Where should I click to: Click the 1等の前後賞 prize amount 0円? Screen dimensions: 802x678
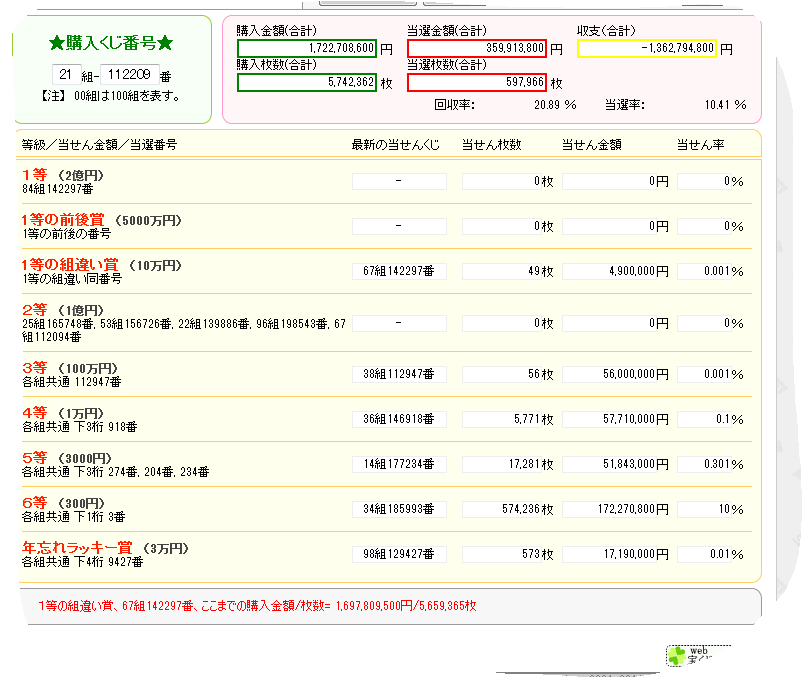pyautogui.click(x=616, y=227)
